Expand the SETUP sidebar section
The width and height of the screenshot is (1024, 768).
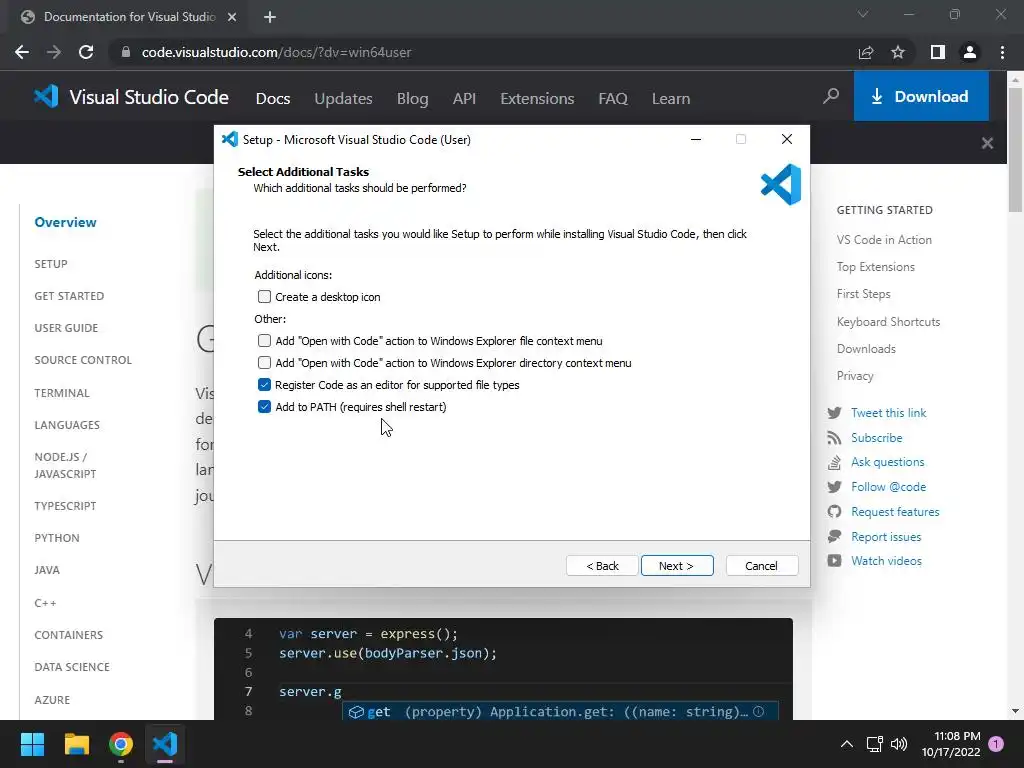(x=51, y=264)
